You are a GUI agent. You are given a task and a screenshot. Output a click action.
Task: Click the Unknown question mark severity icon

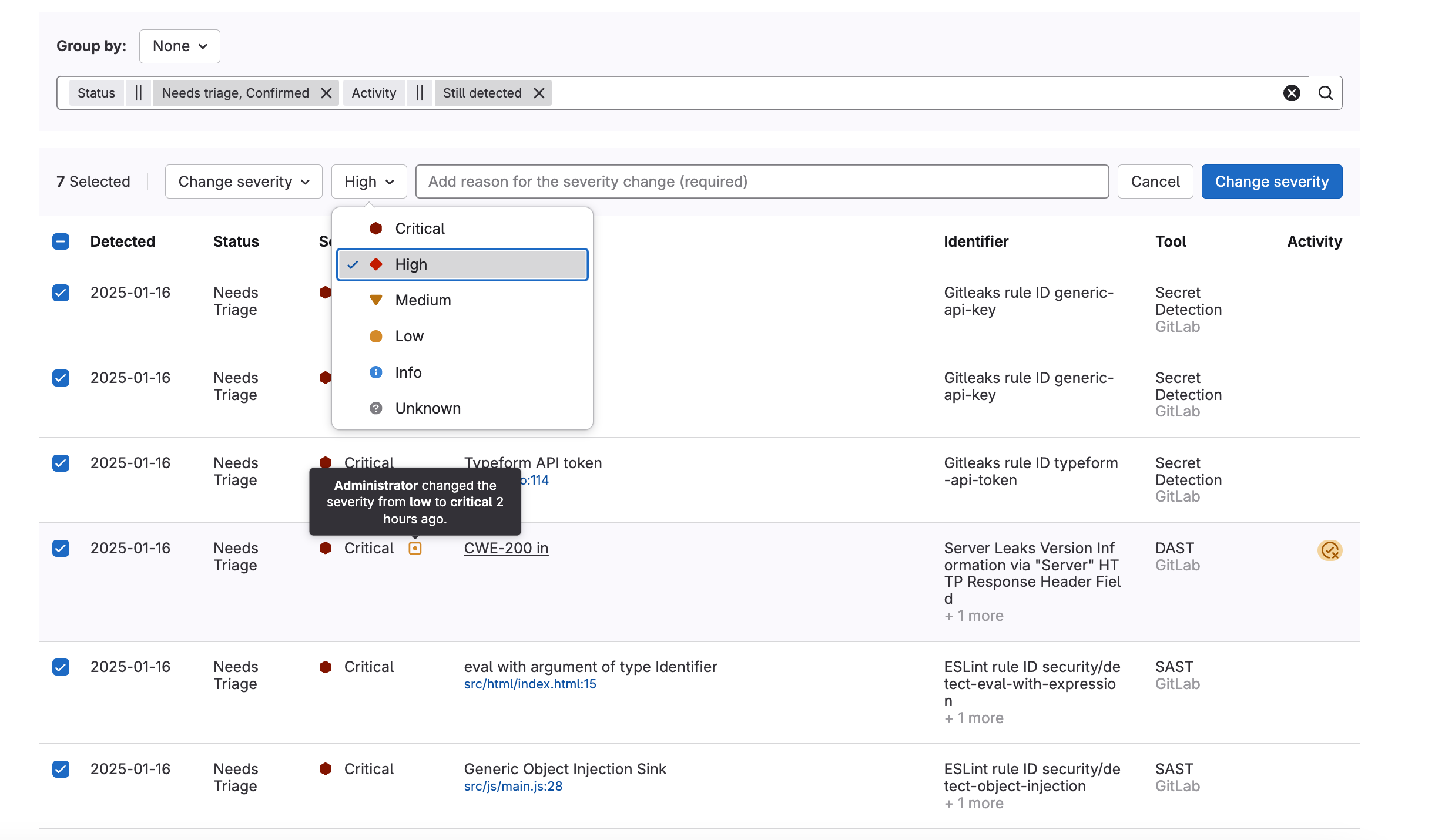click(375, 408)
